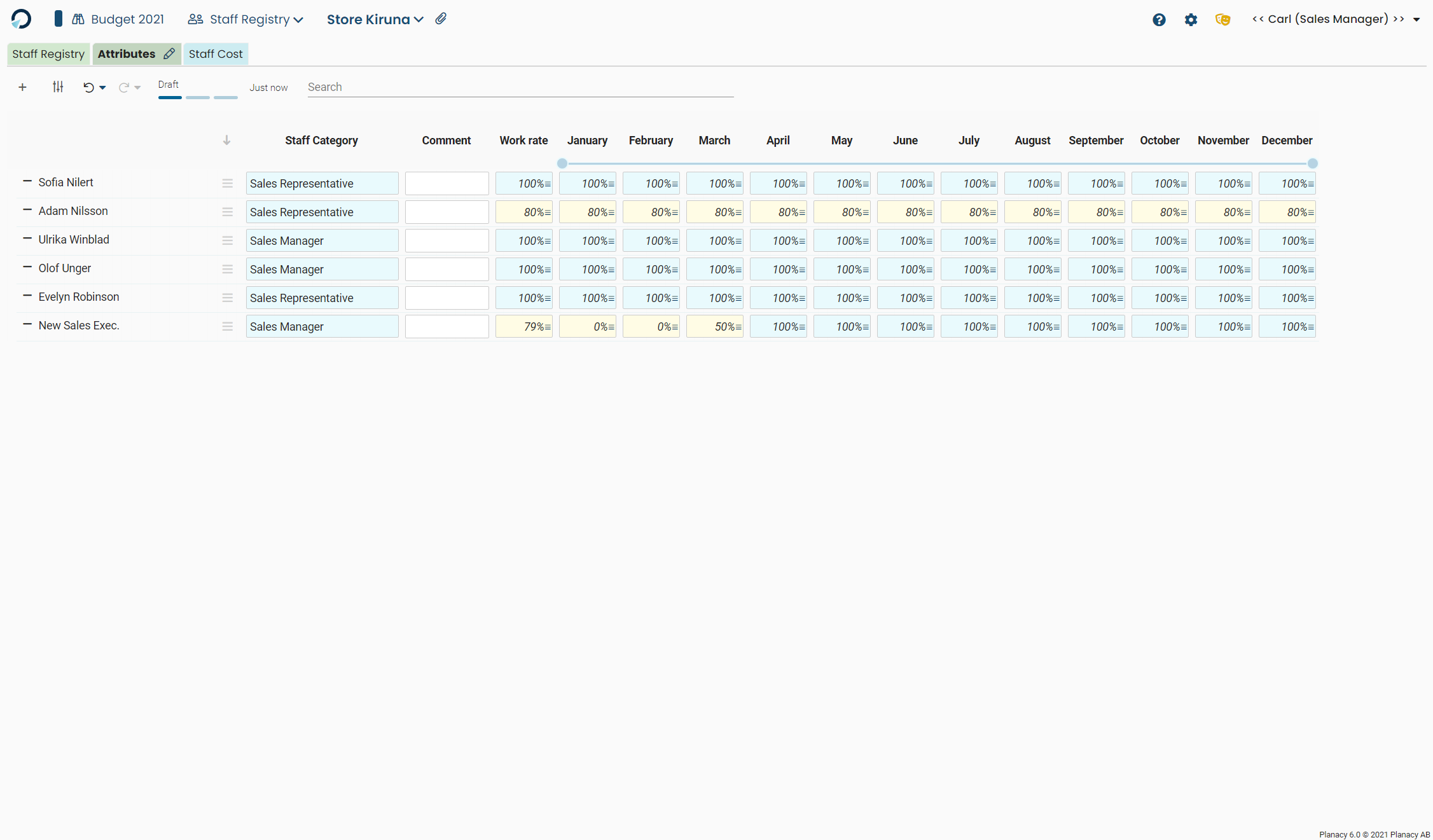The width and height of the screenshot is (1433, 840).
Task: Collapse the Sofia Nilert row
Action: tap(27, 181)
